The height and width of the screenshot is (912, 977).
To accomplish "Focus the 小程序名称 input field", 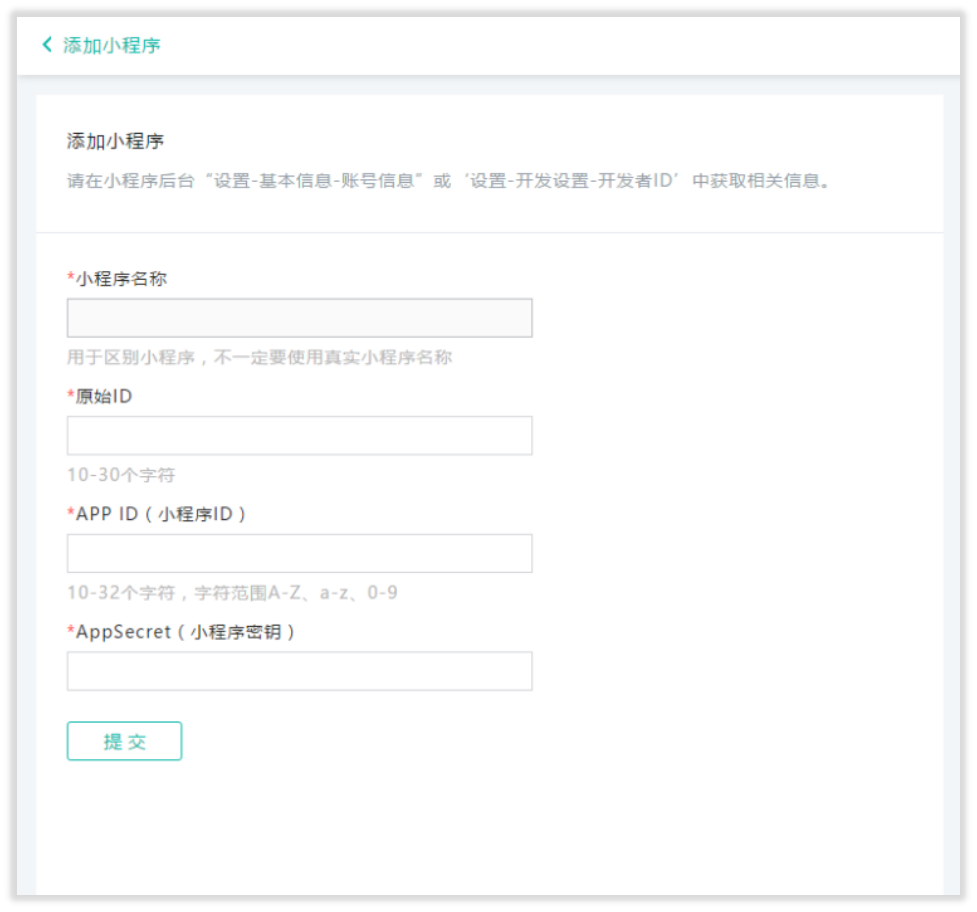I will 299,318.
